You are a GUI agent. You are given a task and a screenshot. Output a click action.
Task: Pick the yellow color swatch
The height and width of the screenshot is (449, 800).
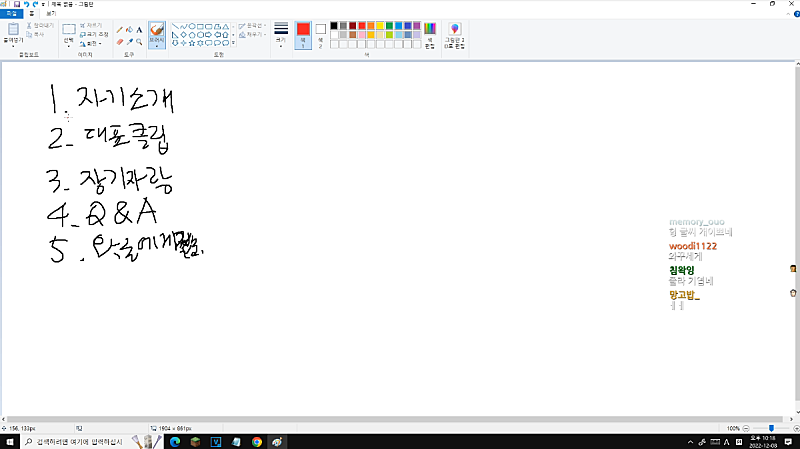point(380,26)
